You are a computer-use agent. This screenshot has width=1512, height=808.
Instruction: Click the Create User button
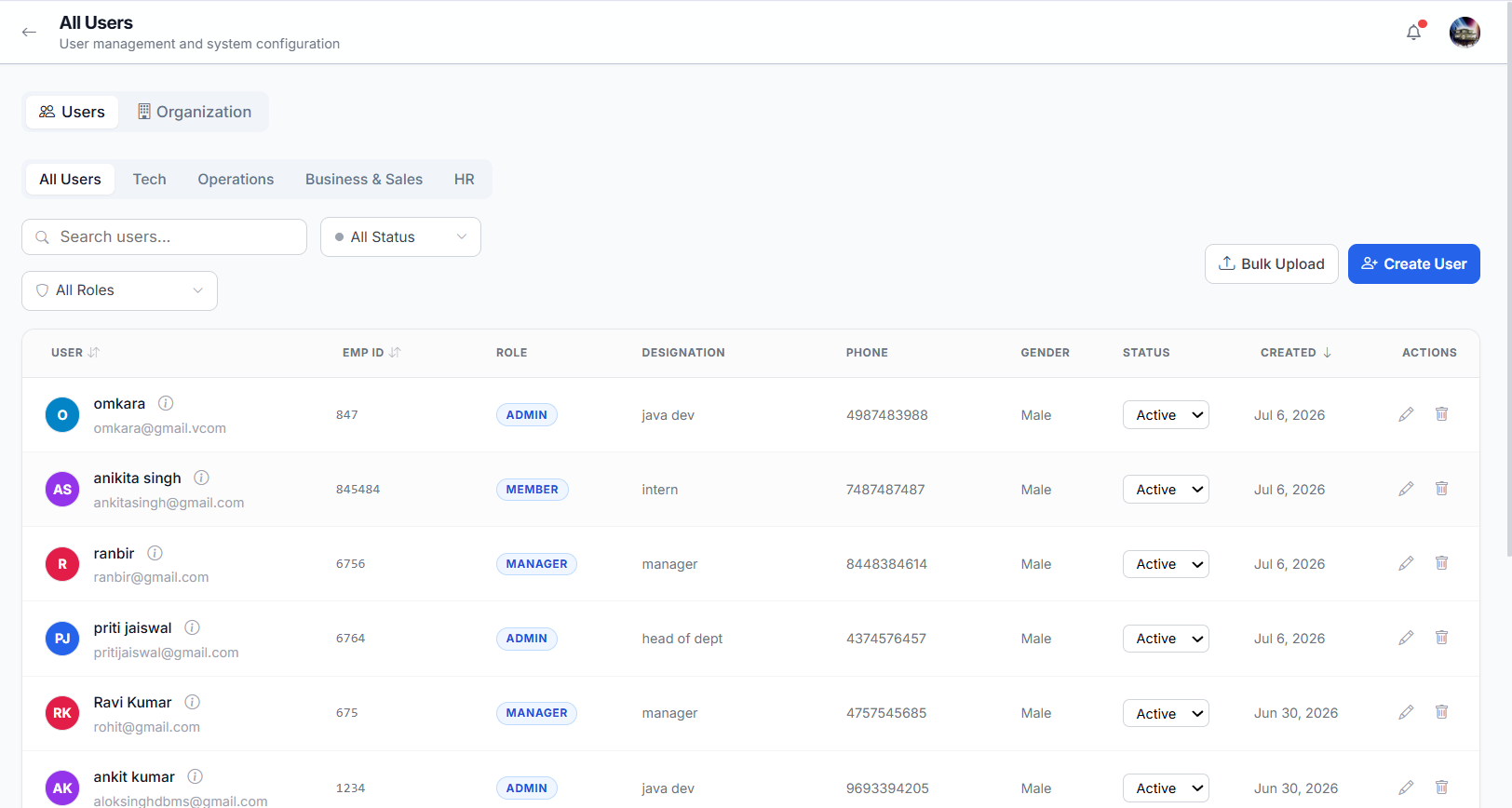pyautogui.click(x=1414, y=263)
